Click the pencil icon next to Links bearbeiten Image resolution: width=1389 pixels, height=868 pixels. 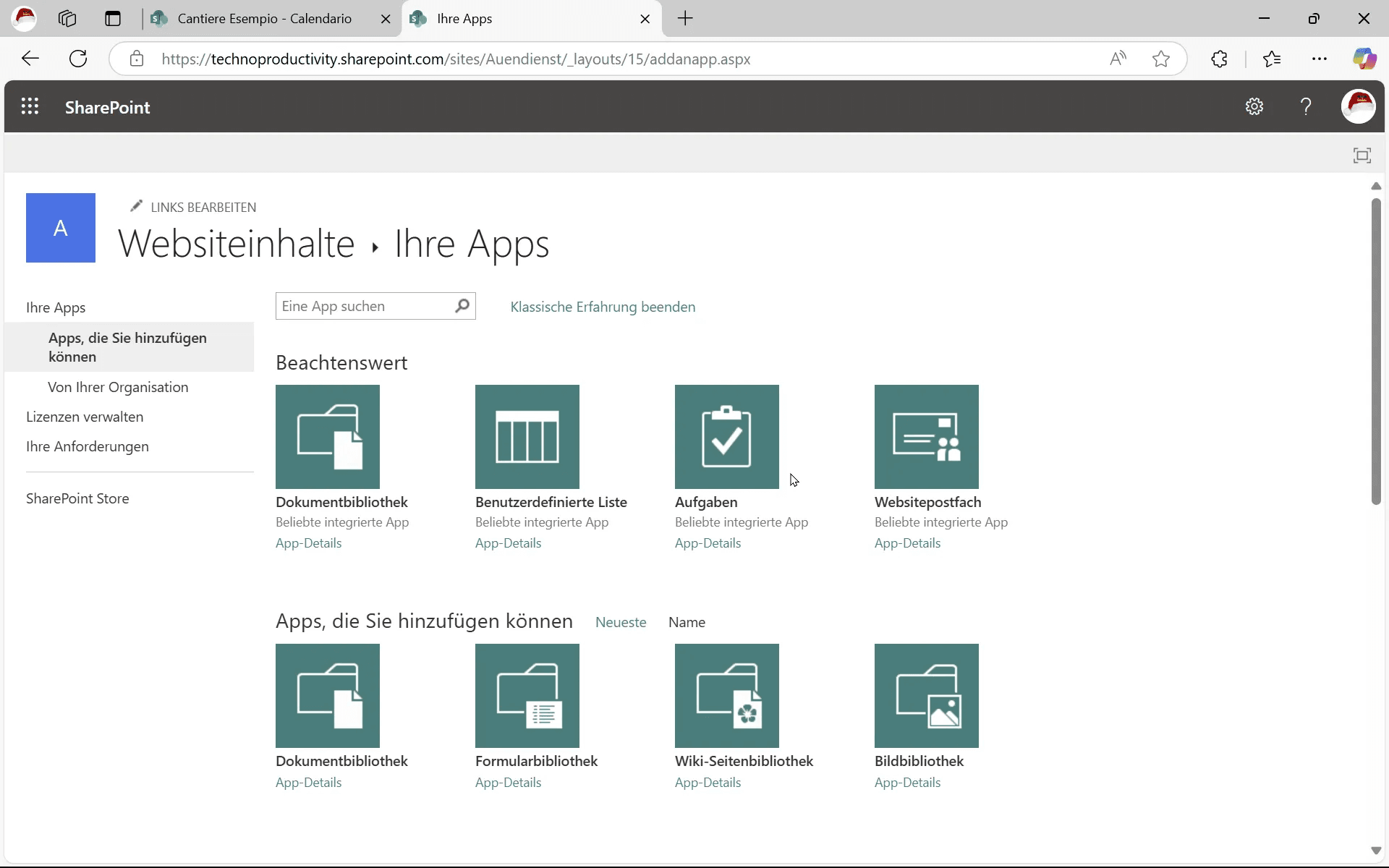135,207
